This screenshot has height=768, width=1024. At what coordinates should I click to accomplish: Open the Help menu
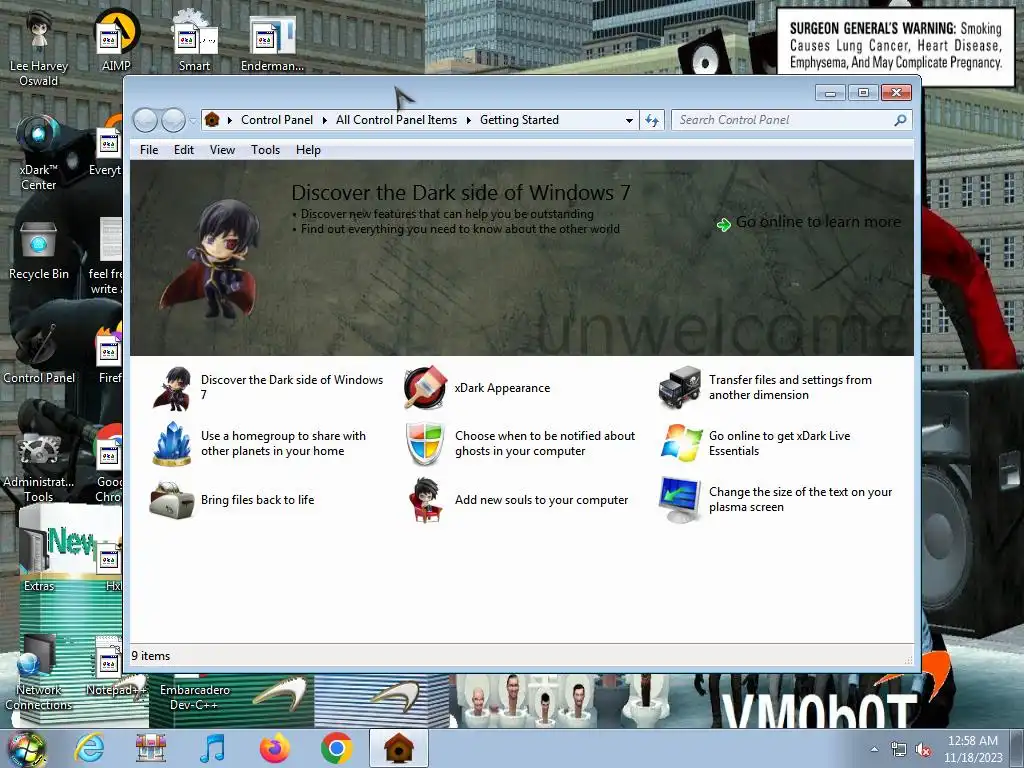click(308, 150)
